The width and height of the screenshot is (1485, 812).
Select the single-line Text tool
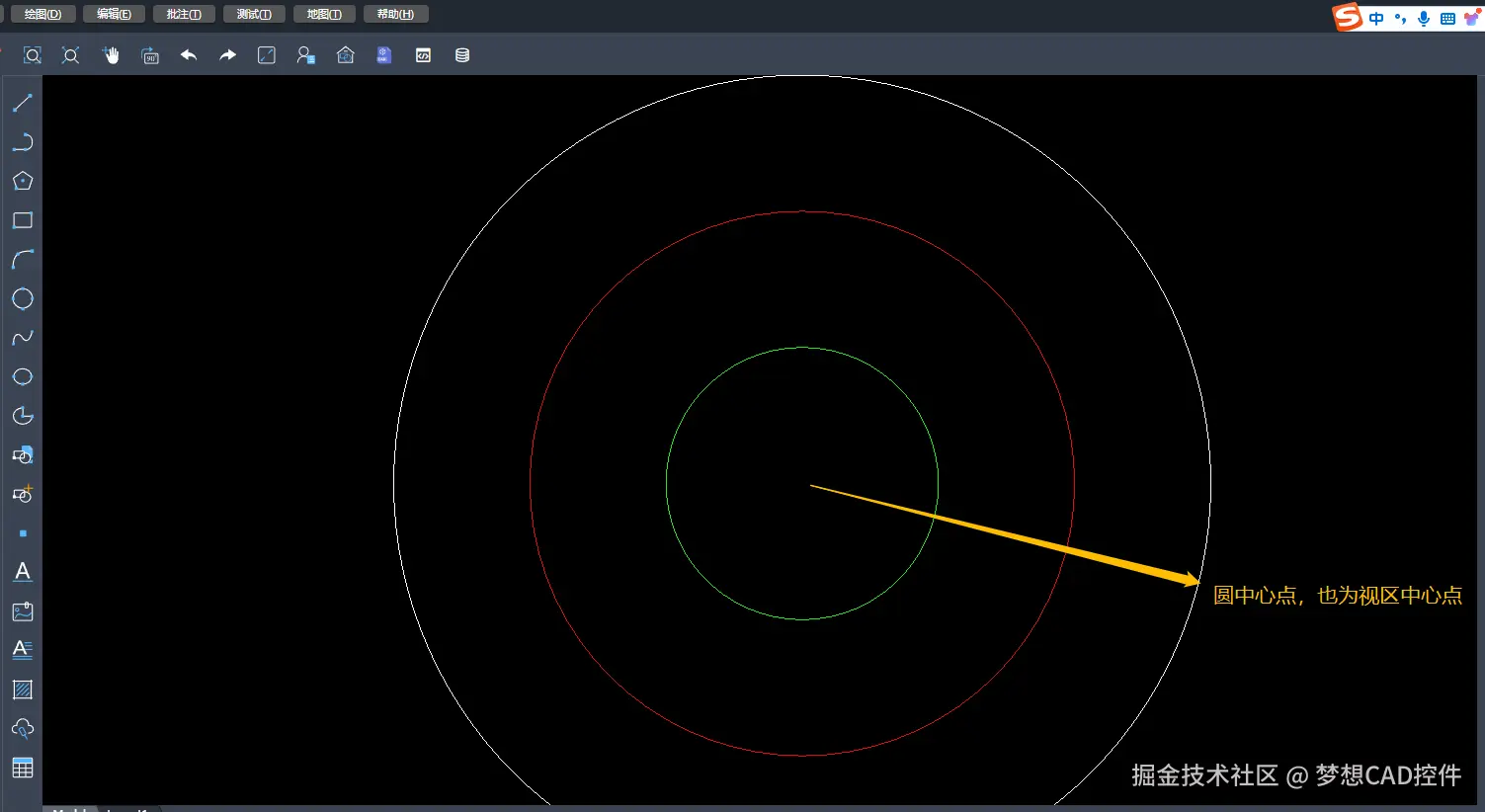click(x=23, y=572)
